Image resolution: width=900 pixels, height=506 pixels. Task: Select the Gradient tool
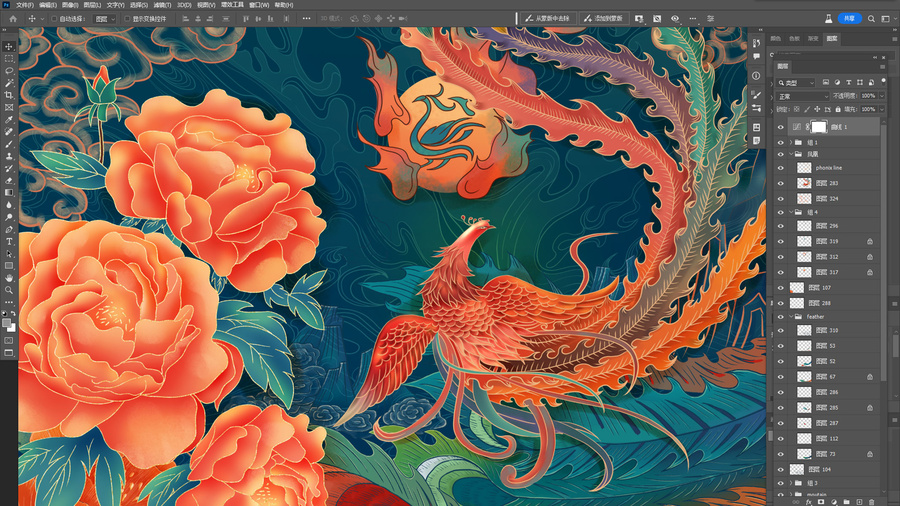coord(9,193)
